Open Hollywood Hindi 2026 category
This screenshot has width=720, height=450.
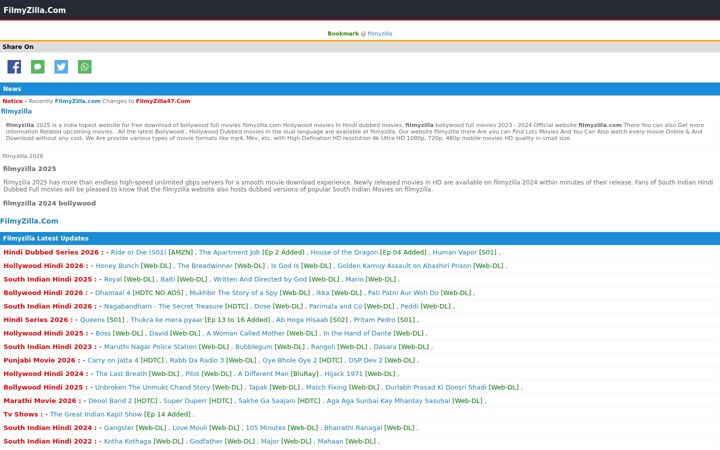[x=43, y=266]
